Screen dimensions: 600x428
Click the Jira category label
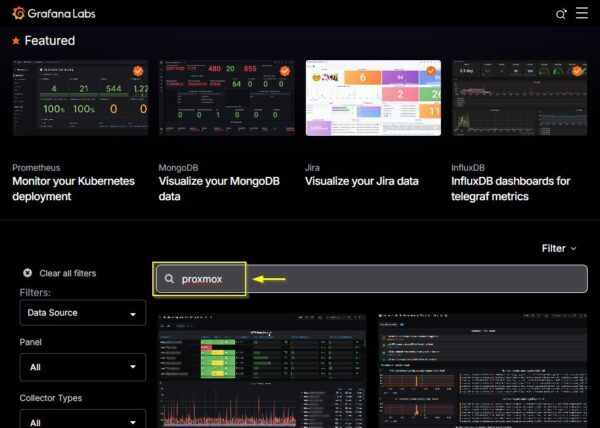tap(312, 168)
